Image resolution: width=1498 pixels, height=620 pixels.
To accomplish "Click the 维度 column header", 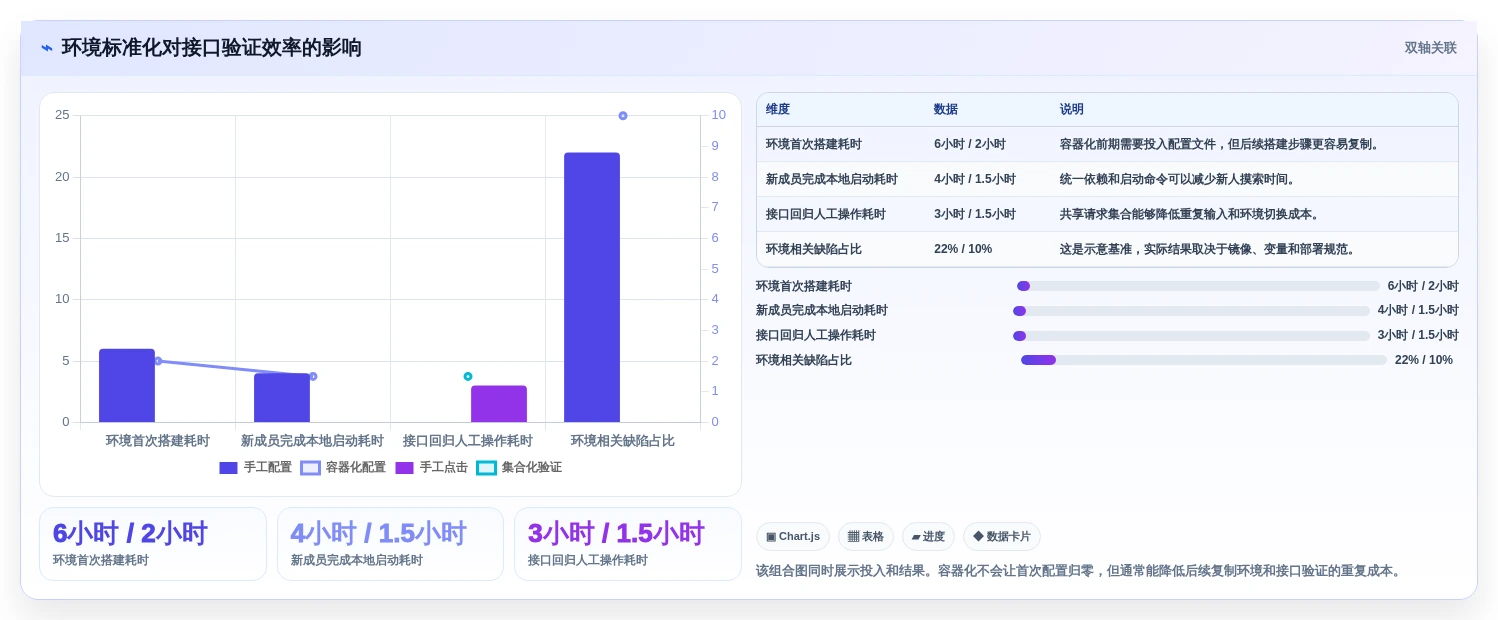I will [778, 109].
